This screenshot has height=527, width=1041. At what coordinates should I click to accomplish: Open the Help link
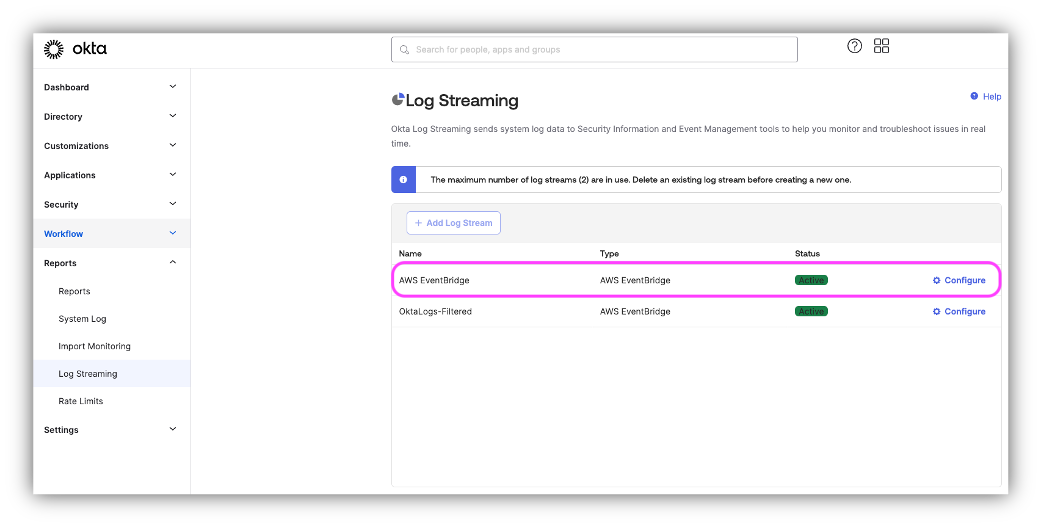pos(986,97)
